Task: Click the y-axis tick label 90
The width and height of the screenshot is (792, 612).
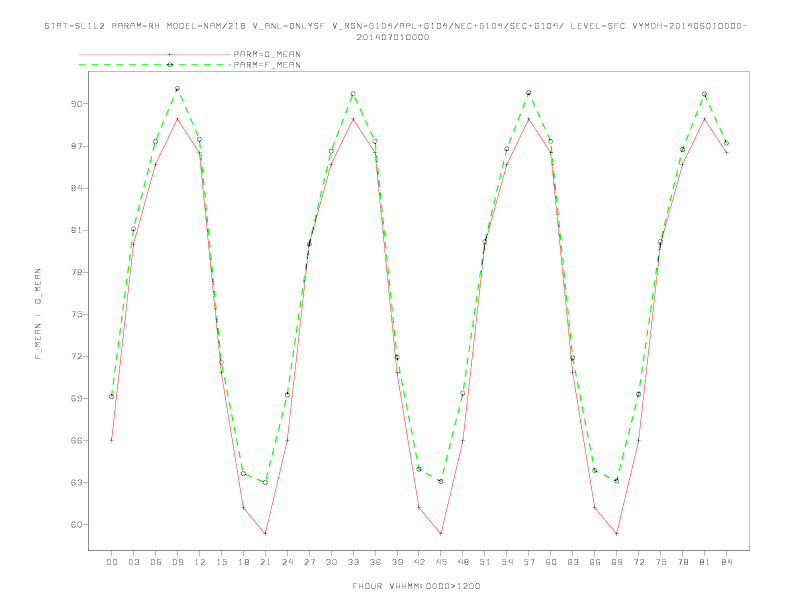Action: [76, 104]
